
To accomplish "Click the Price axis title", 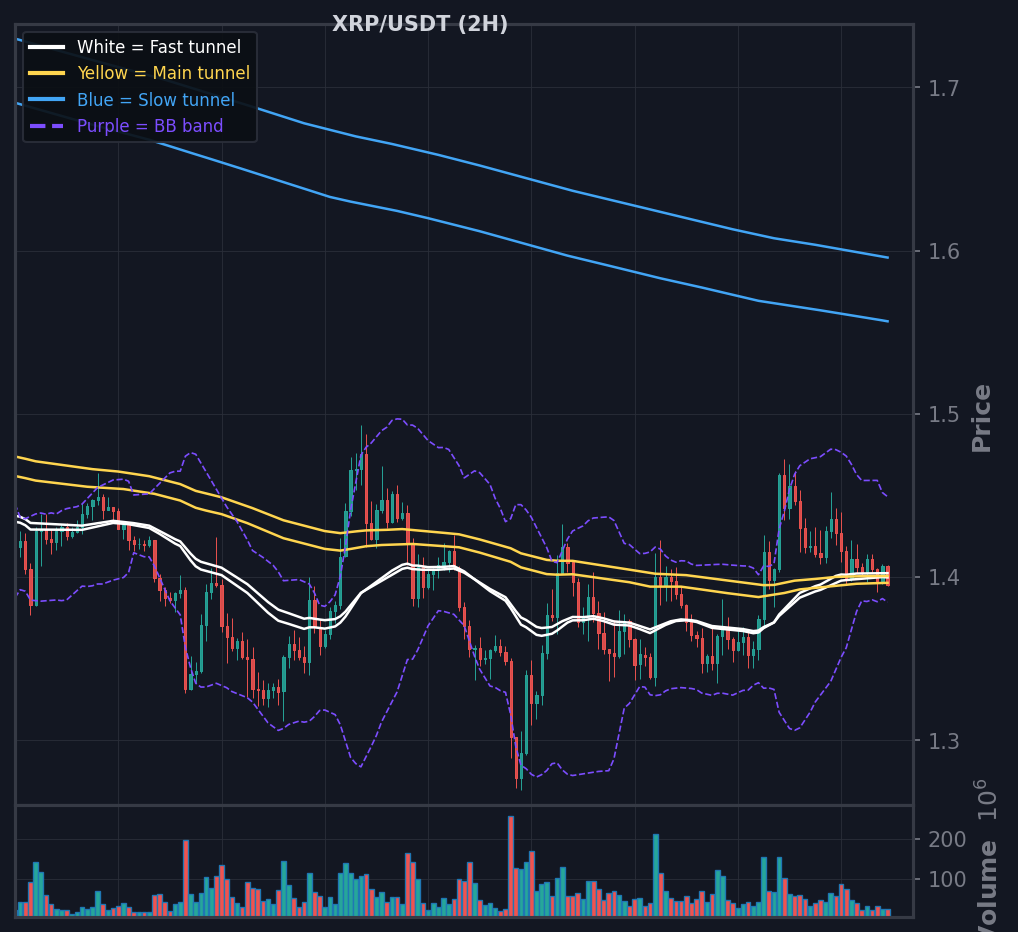I will coord(982,419).
